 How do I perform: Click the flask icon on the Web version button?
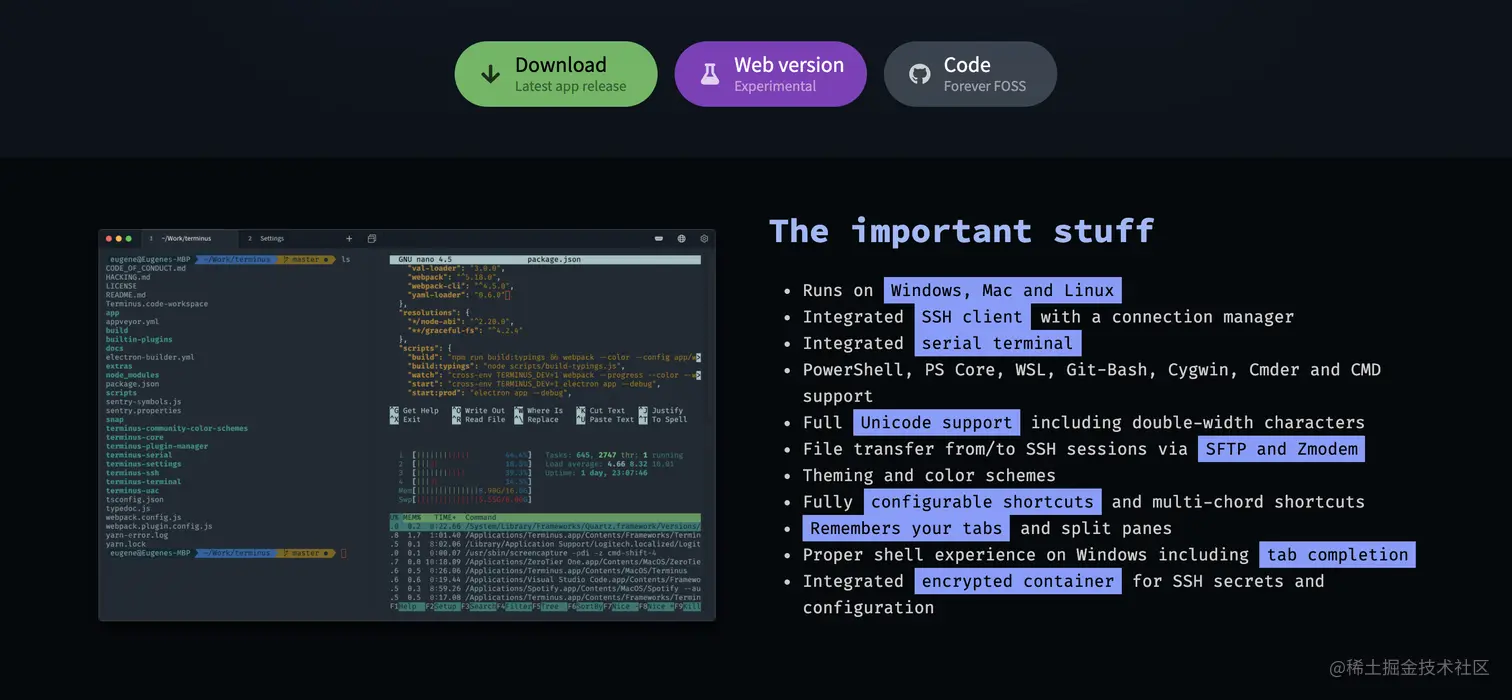coord(710,73)
